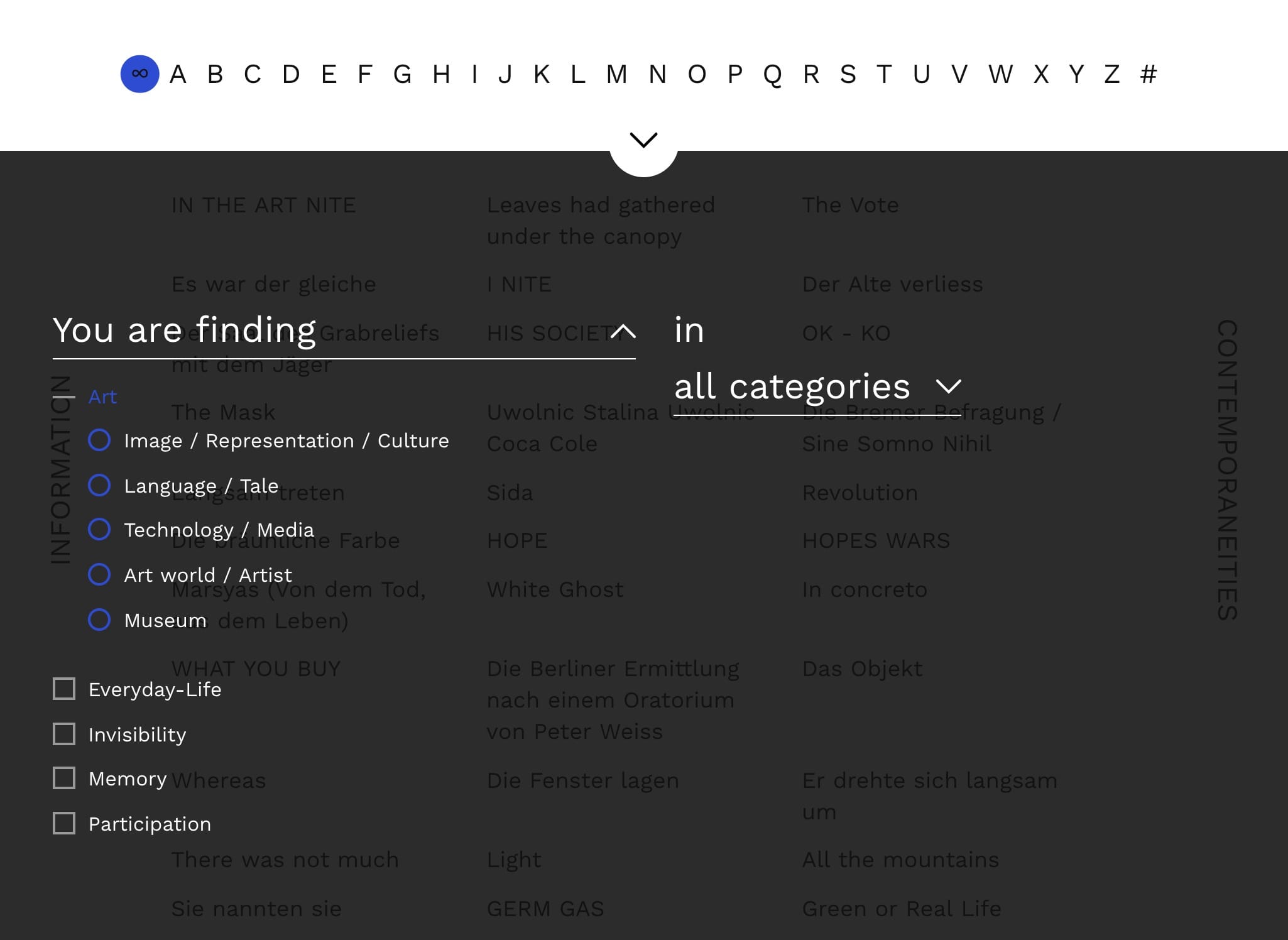Select the 'Image / Representation / Culture' radio
The image size is (1288, 940).
[x=99, y=440]
